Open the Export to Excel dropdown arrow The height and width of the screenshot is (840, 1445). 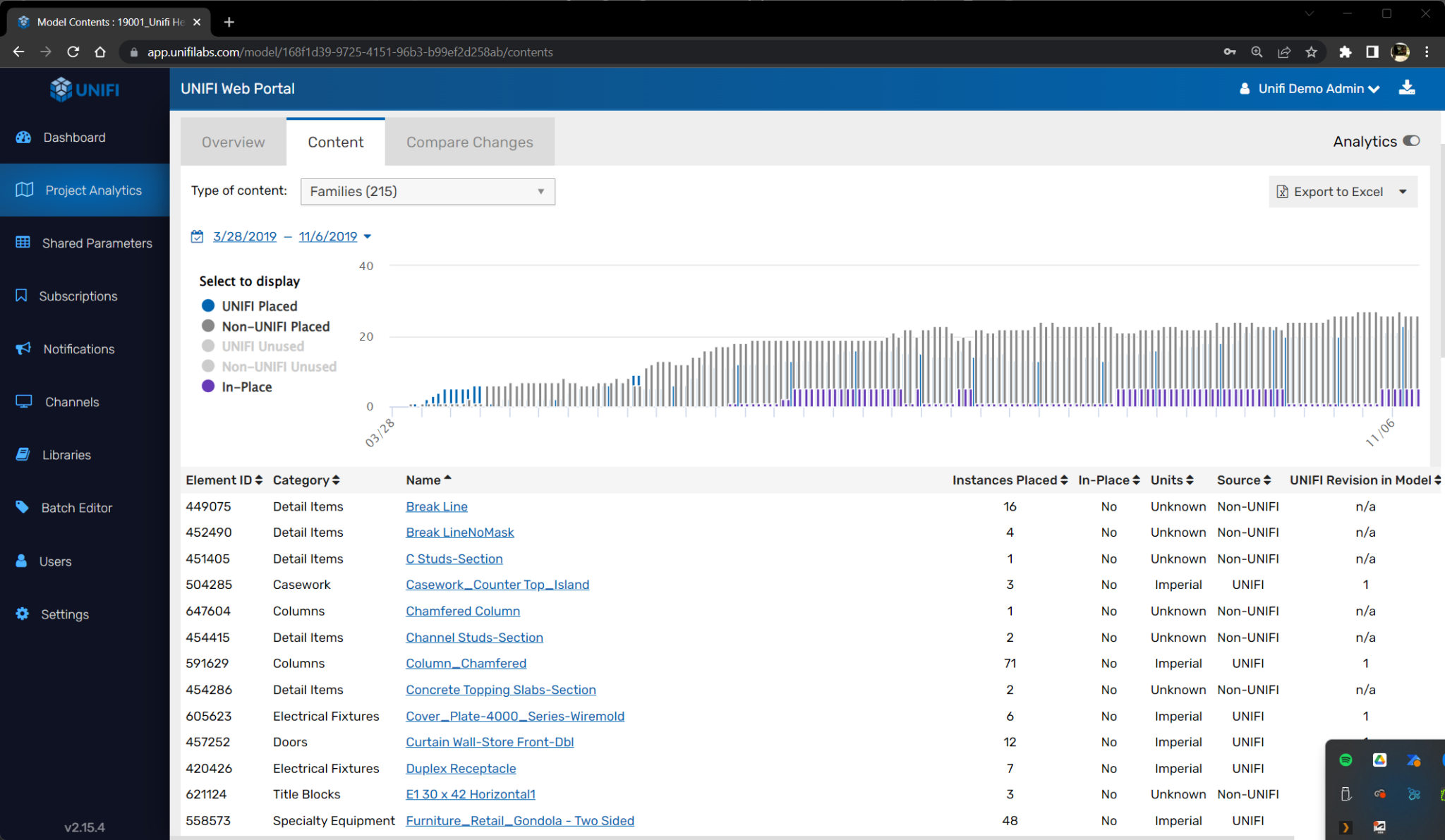pos(1403,191)
